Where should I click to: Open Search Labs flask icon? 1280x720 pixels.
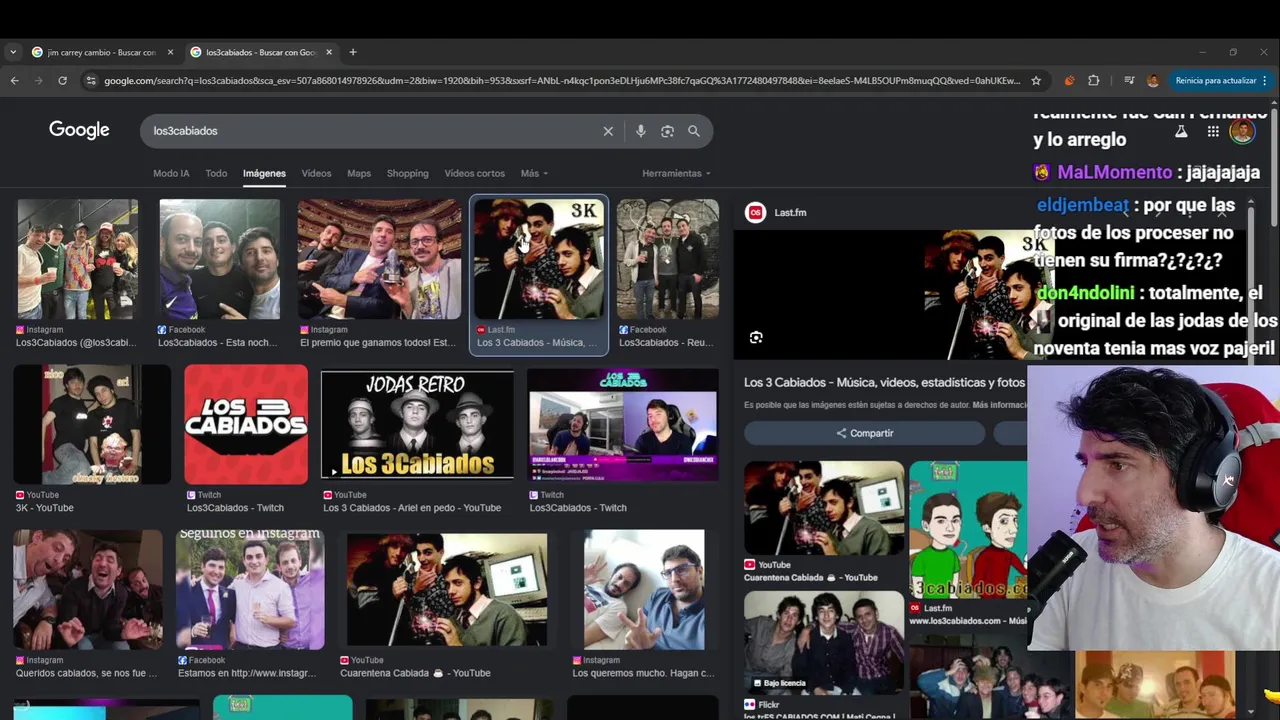coord(1180,131)
